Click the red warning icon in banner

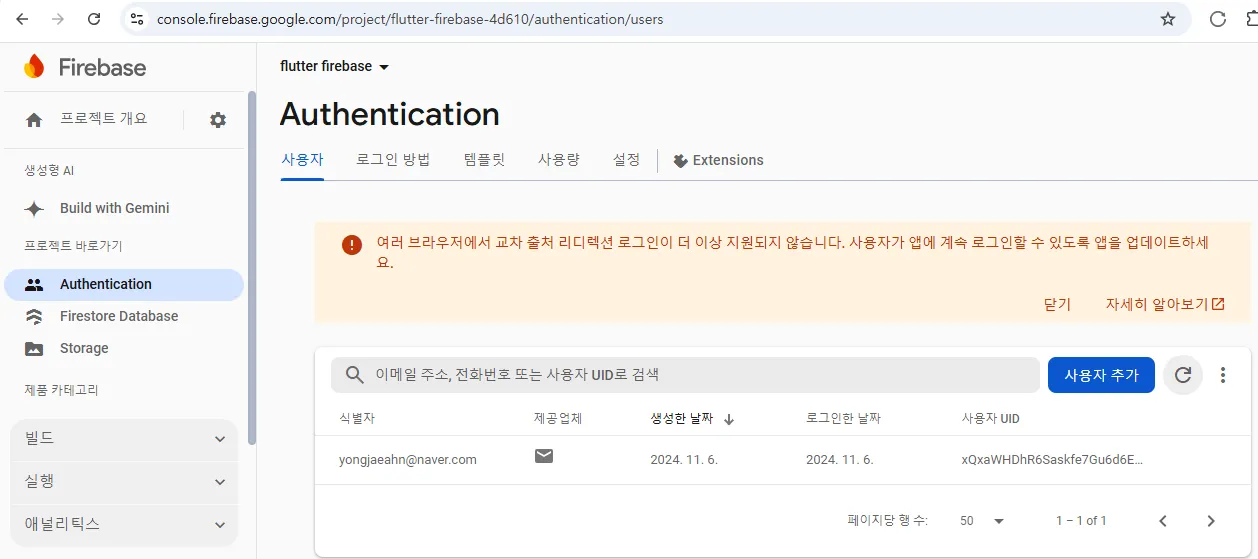tap(352, 244)
